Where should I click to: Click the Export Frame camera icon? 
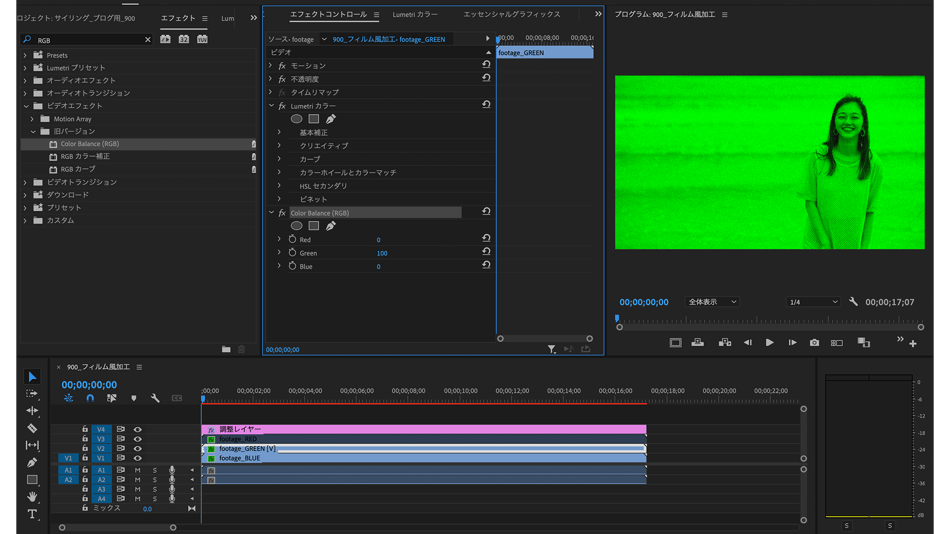[x=814, y=343]
